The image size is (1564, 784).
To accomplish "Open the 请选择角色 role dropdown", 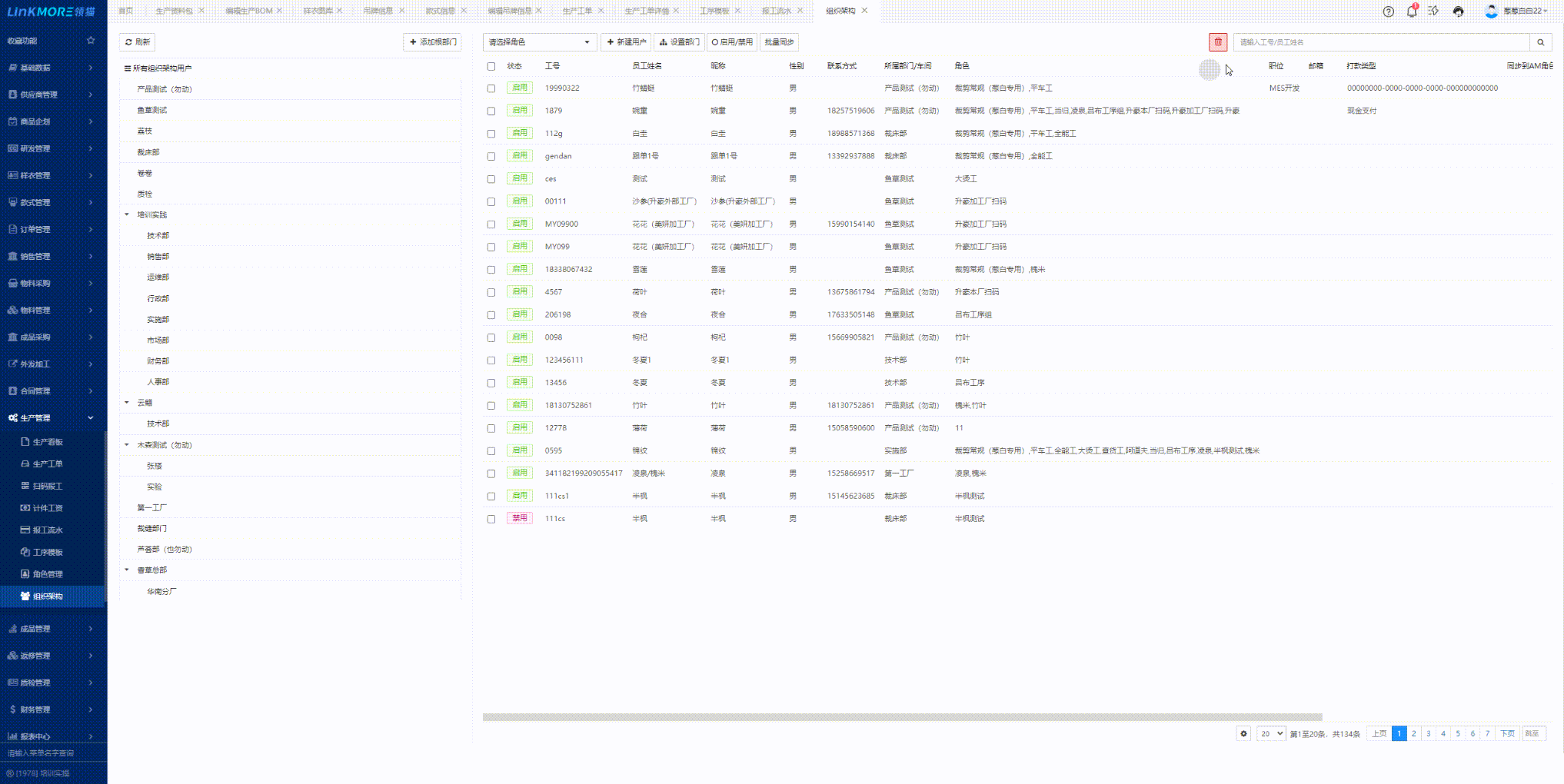I will click(x=539, y=42).
